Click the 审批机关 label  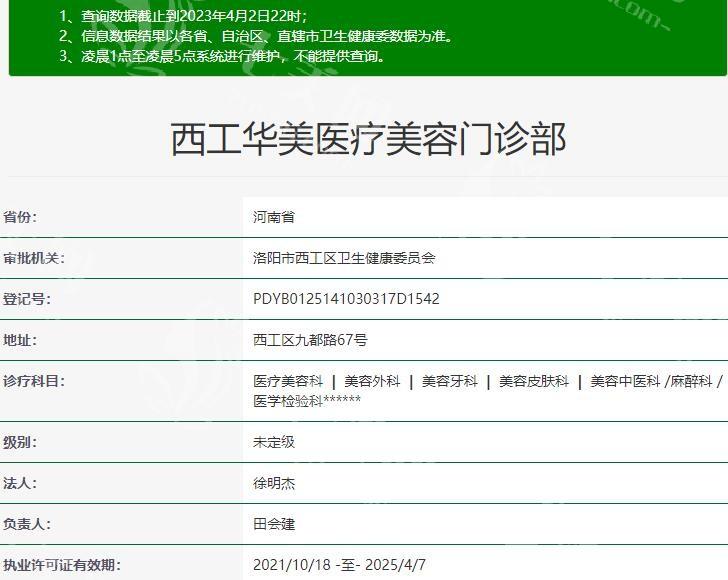pos(33,258)
